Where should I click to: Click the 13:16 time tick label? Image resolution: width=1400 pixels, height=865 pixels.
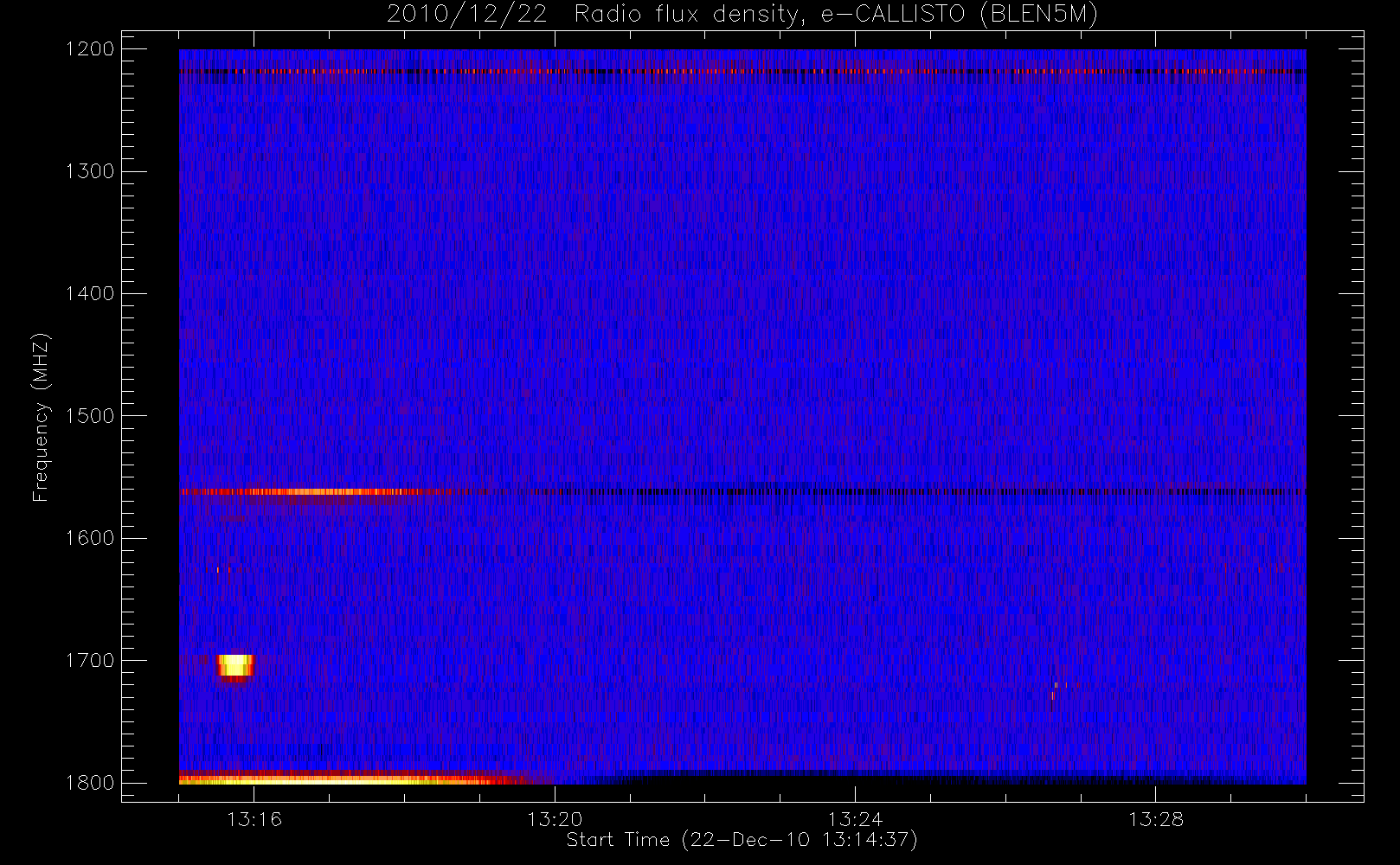pyautogui.click(x=254, y=819)
